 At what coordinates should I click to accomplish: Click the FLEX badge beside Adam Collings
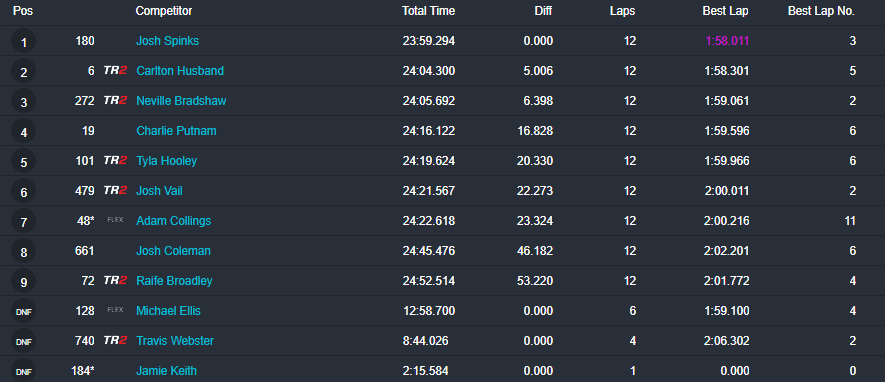(115, 220)
